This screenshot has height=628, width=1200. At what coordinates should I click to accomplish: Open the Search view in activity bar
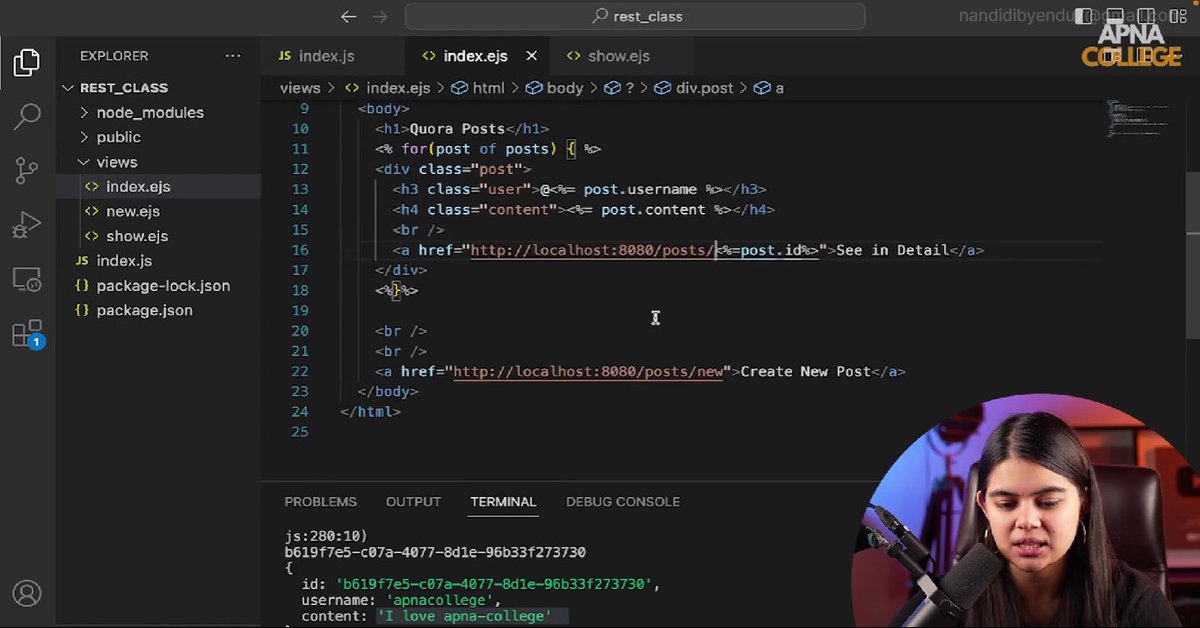click(x=27, y=117)
